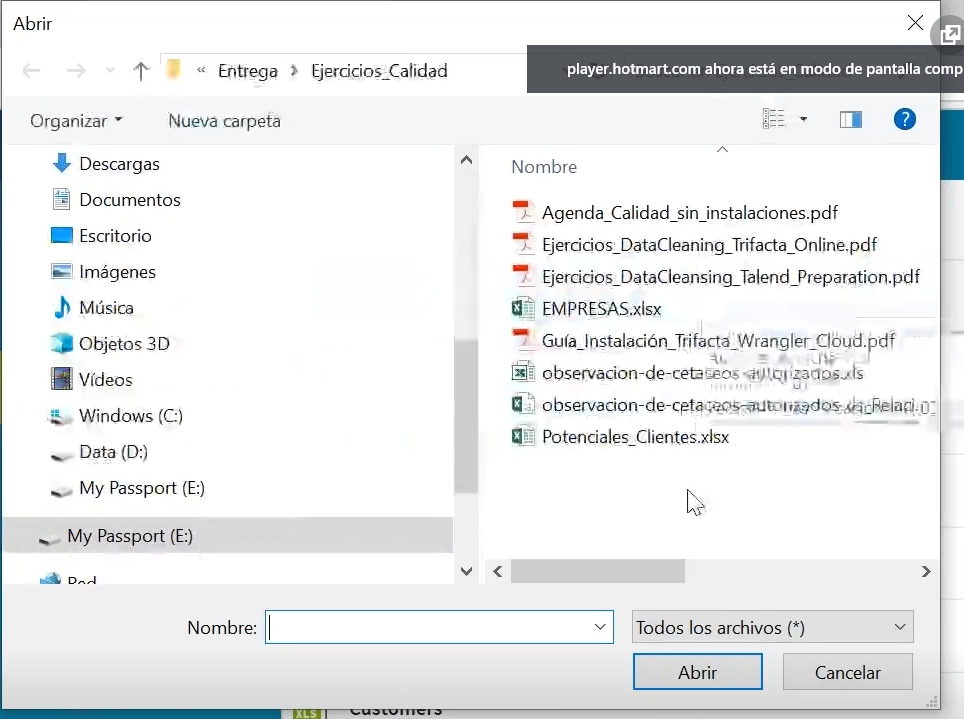
Task: Select the indented My Passport (E:) entry
Action: tap(142, 488)
